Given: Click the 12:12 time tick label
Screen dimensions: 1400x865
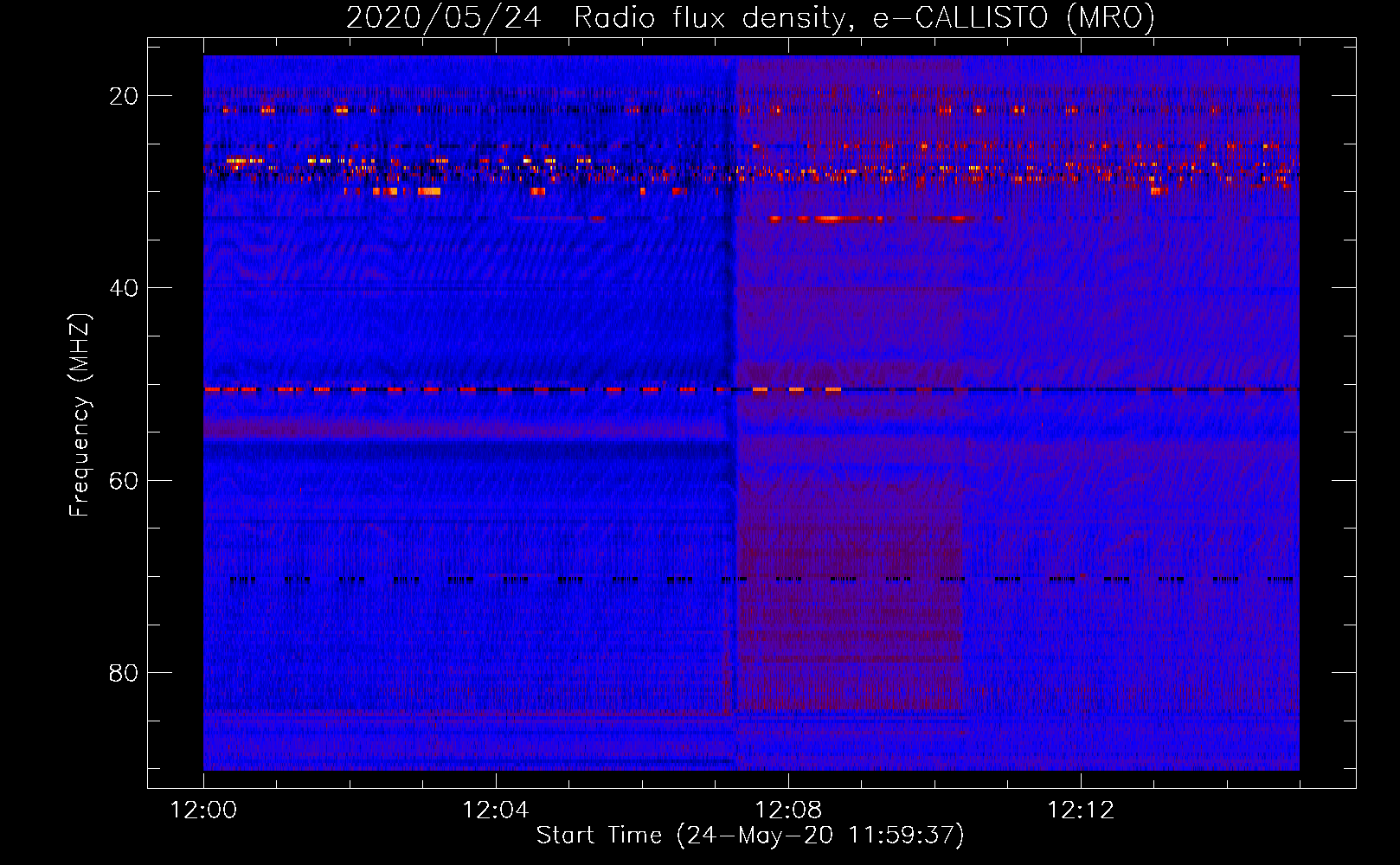Looking at the screenshot, I should [x=1081, y=811].
